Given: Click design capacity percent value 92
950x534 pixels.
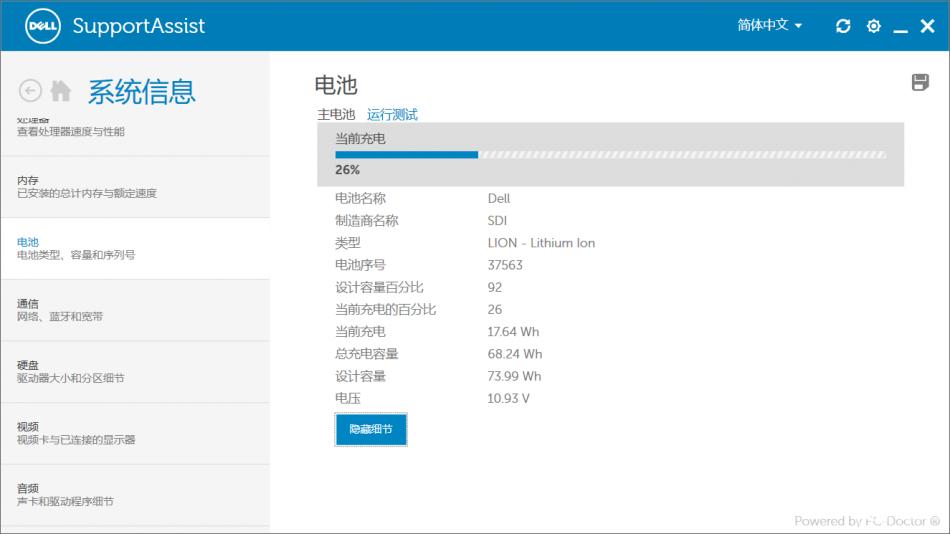Looking at the screenshot, I should coord(494,287).
